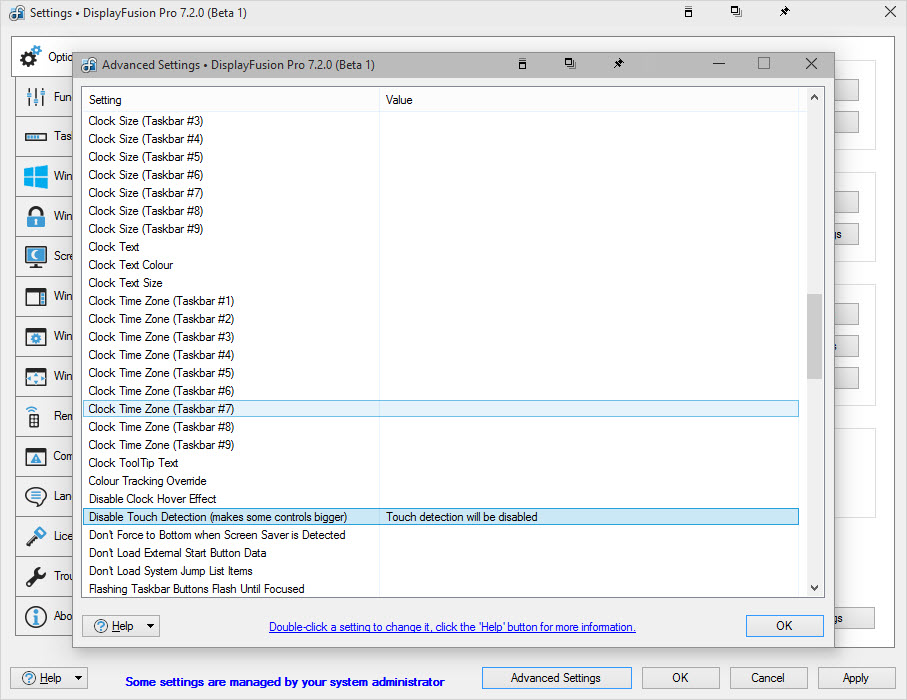Open the padlock Windows lock screen icon
The height and width of the screenshot is (700, 907).
pos(37,217)
